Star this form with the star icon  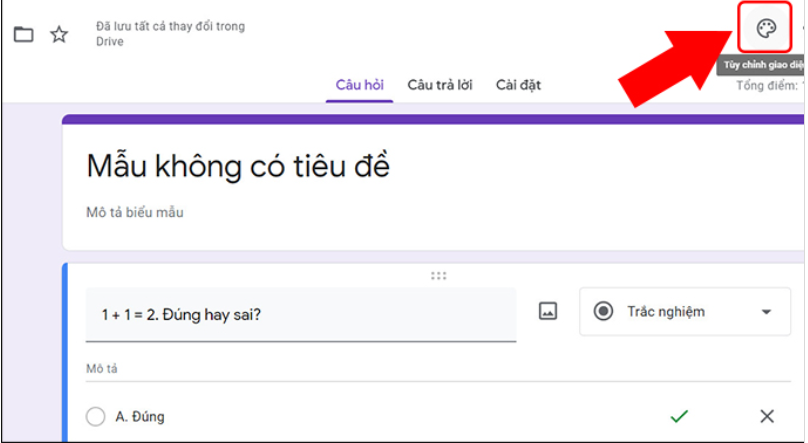click(x=59, y=35)
